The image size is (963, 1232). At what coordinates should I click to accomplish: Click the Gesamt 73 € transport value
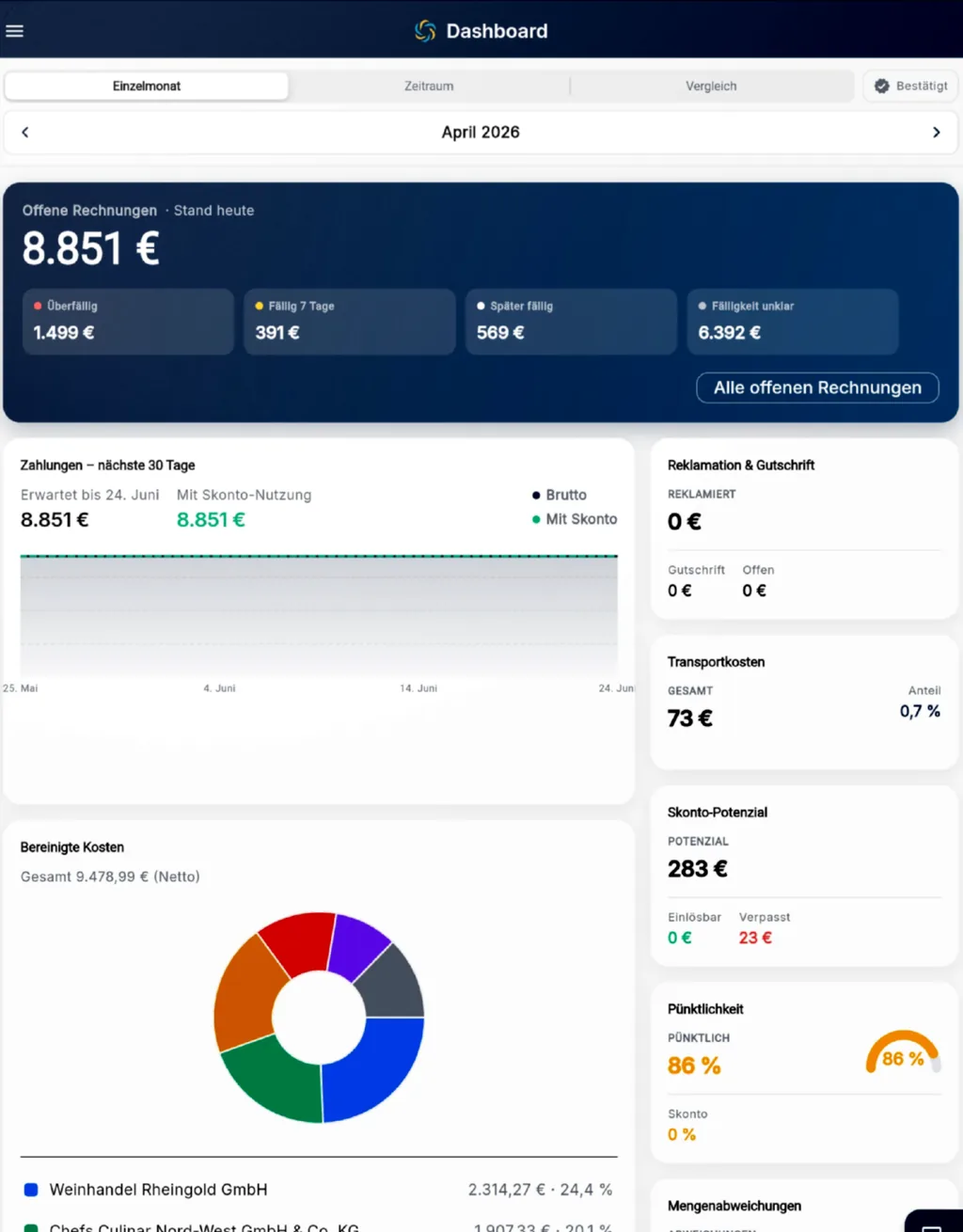[690, 719]
